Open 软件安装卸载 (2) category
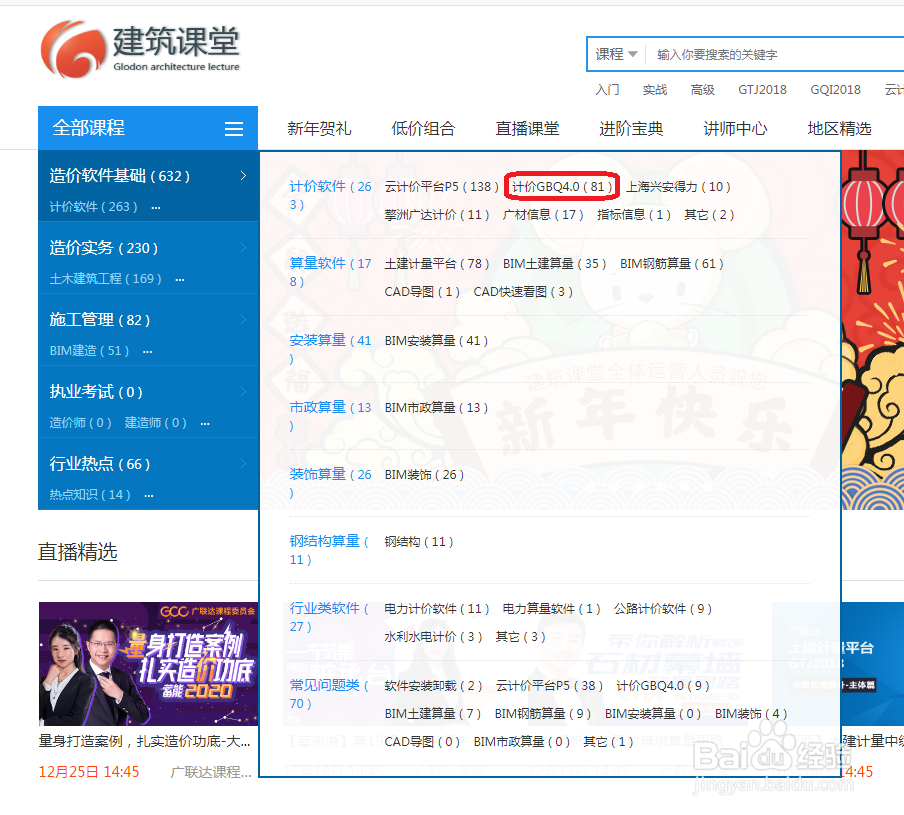 [x=434, y=686]
